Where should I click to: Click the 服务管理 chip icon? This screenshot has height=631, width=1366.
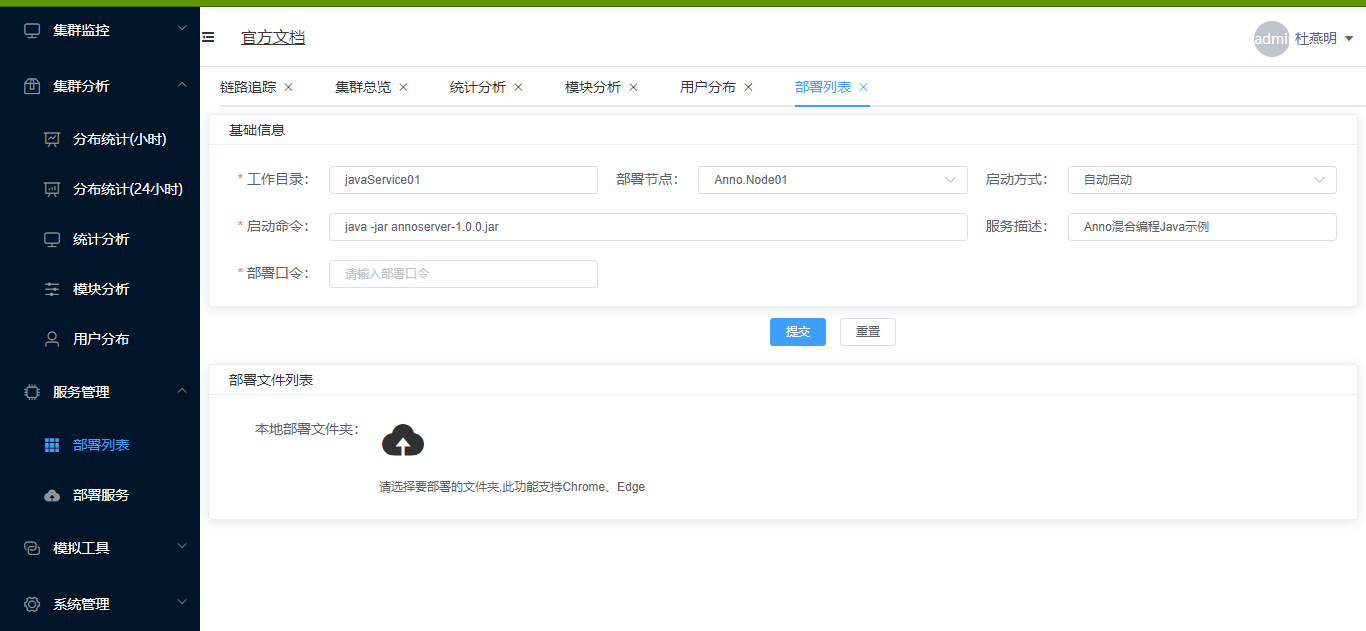pyautogui.click(x=32, y=392)
